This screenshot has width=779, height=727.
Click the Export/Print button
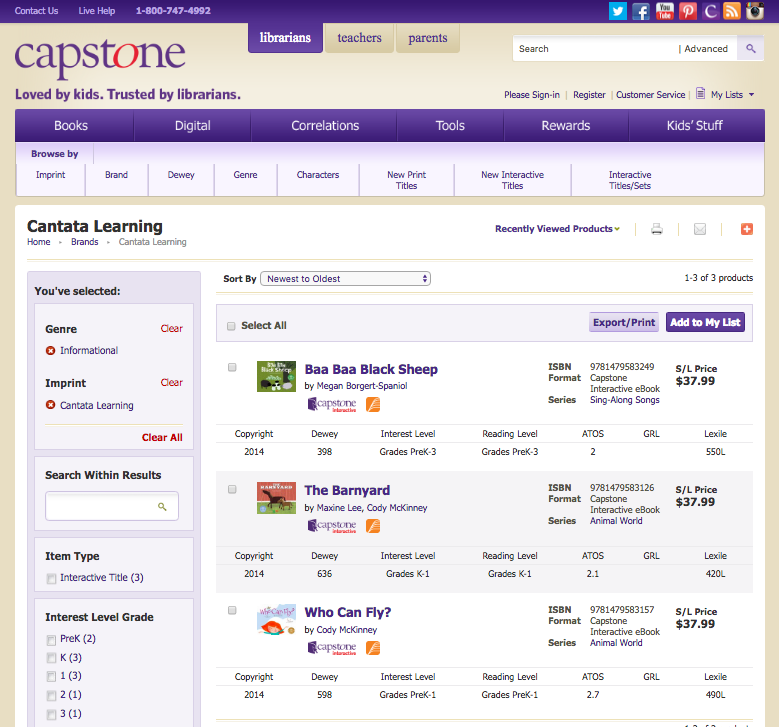coord(624,322)
